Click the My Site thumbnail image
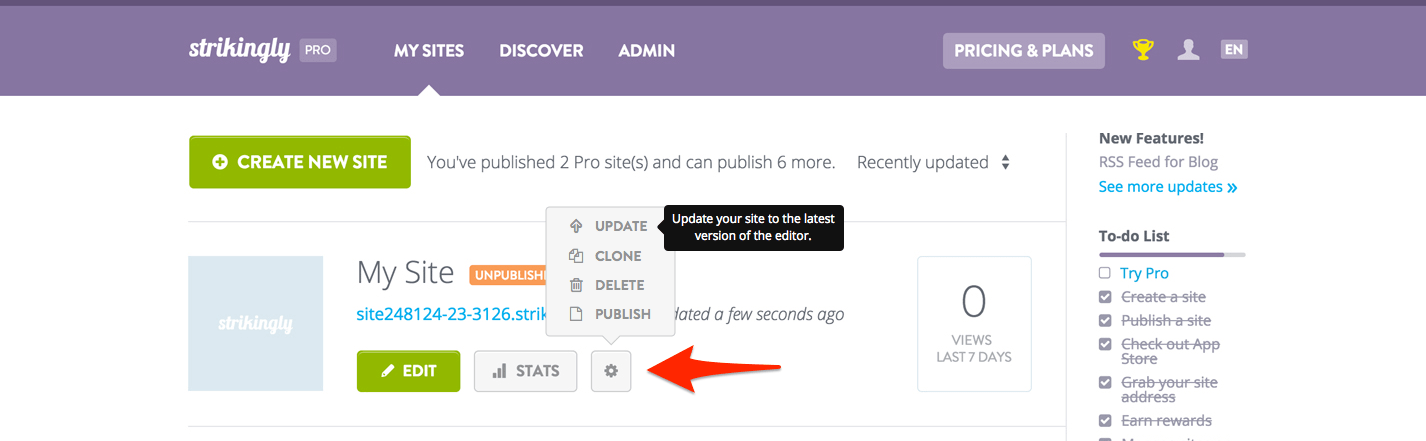The width and height of the screenshot is (1426, 441). (255, 323)
